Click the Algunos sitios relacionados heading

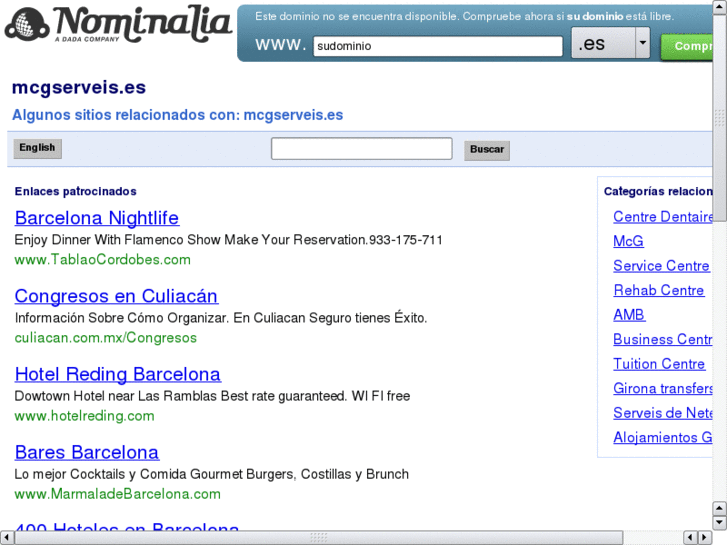click(178, 115)
